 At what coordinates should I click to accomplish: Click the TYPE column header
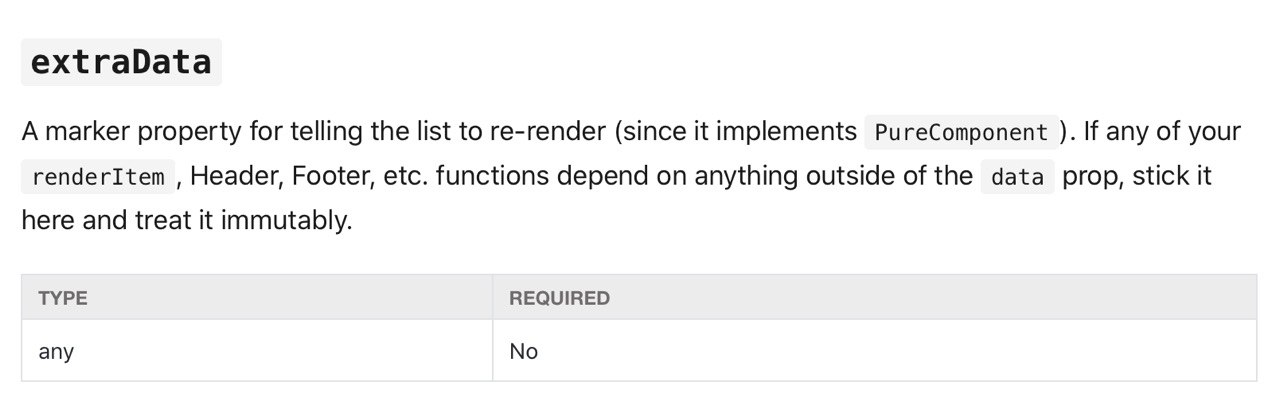[x=63, y=298]
